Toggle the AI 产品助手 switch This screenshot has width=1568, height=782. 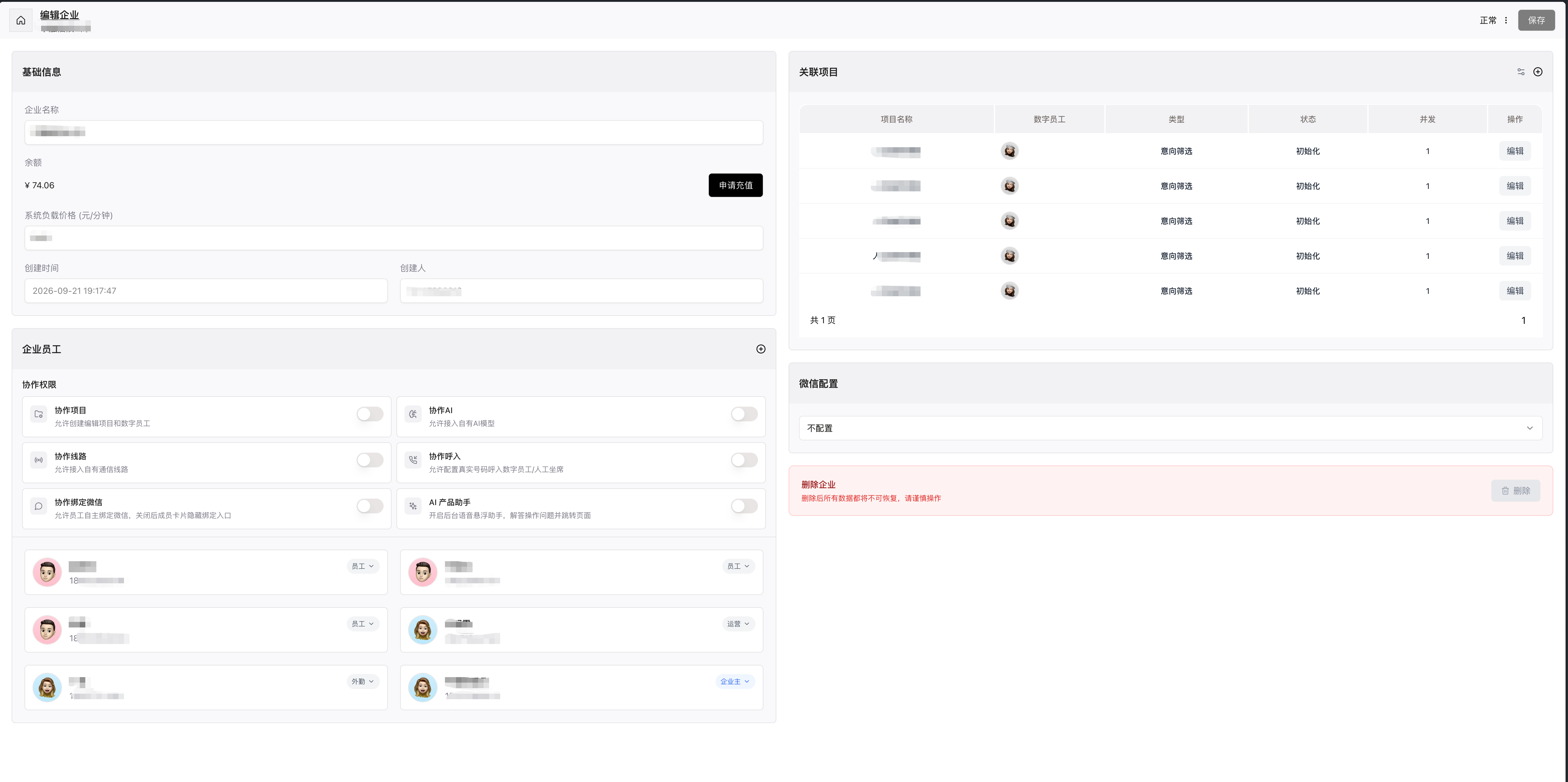pyautogui.click(x=744, y=506)
